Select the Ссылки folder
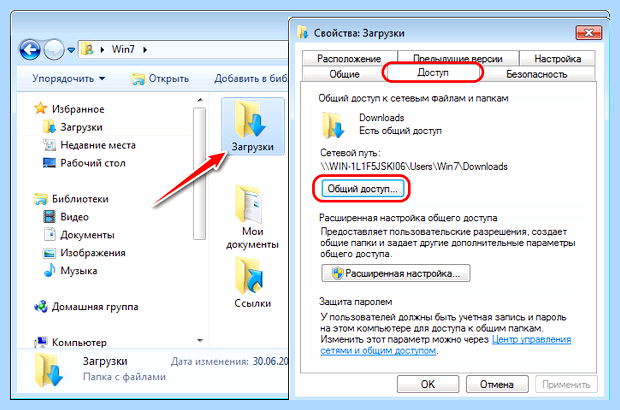This screenshot has width=620, height=410. [252, 282]
